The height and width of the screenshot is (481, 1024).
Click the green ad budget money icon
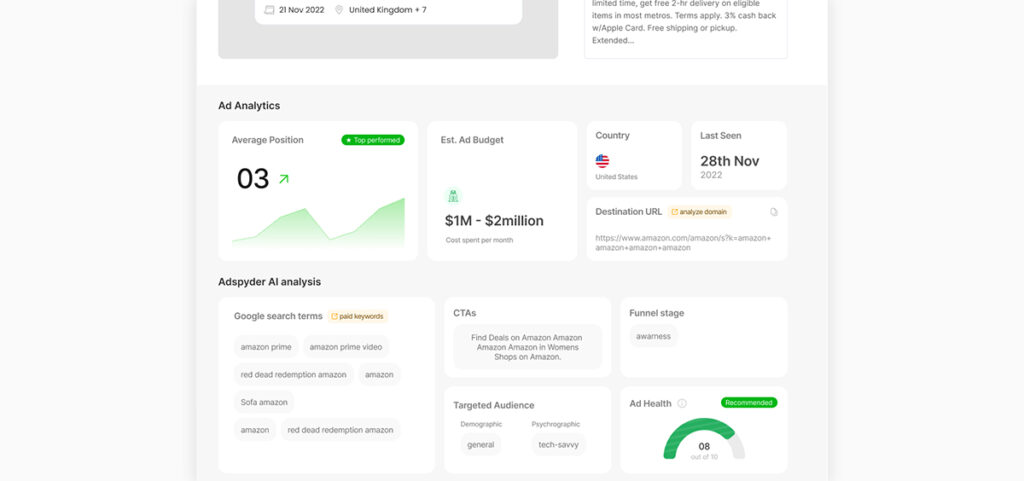point(453,196)
